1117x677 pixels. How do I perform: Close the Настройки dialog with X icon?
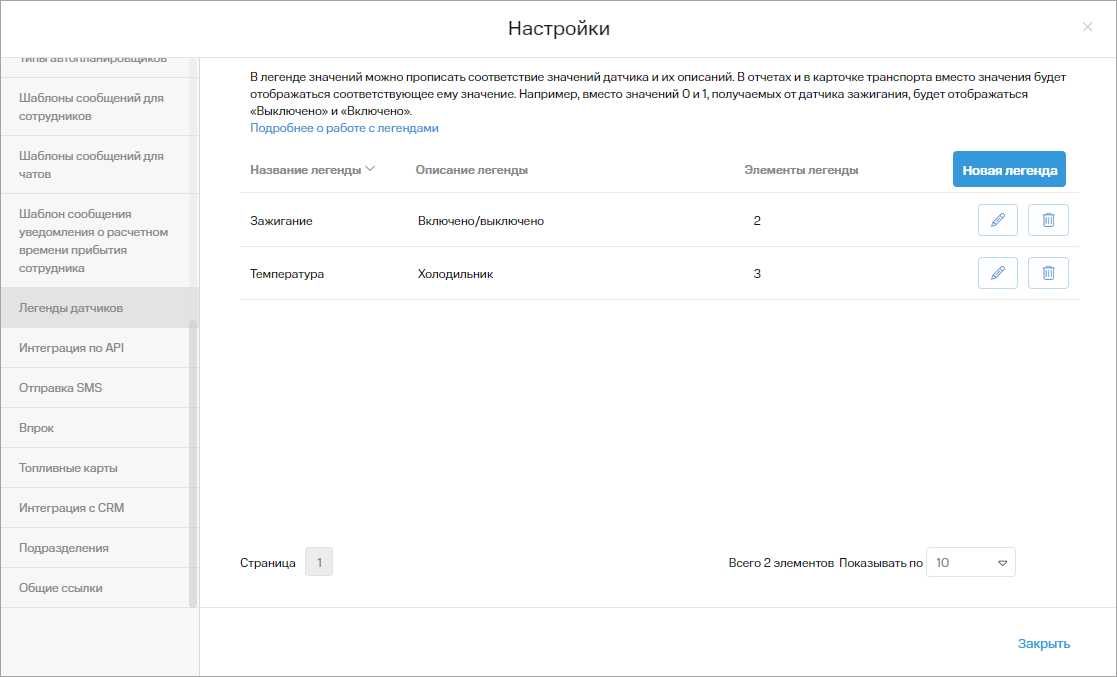pos(1087,27)
